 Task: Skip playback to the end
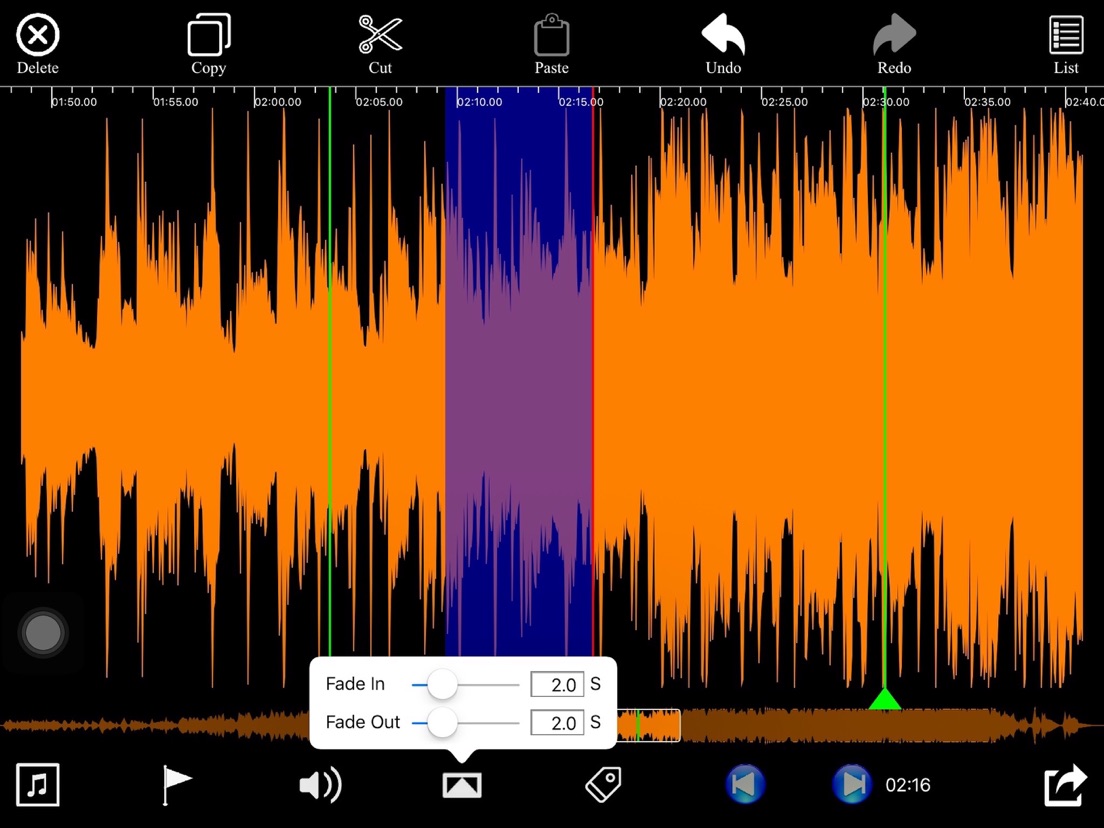click(x=851, y=785)
